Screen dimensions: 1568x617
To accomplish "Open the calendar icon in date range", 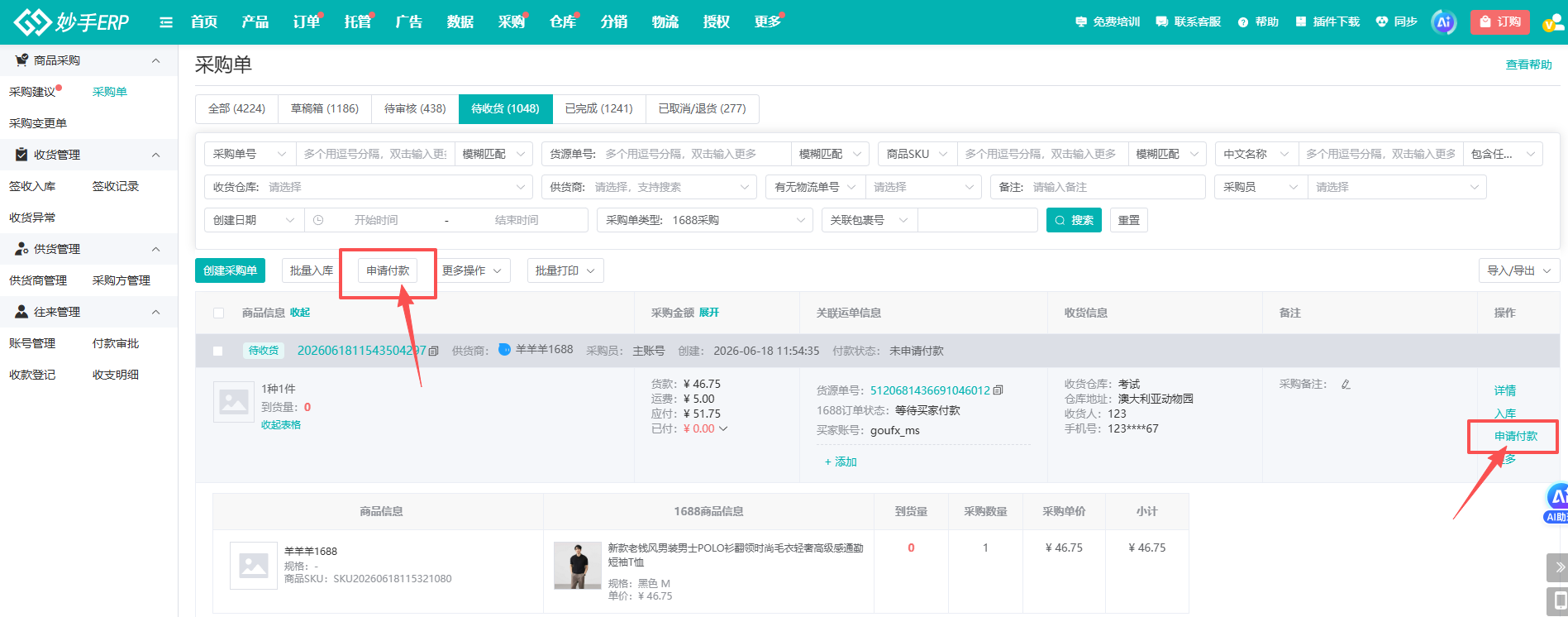I will pos(318,220).
